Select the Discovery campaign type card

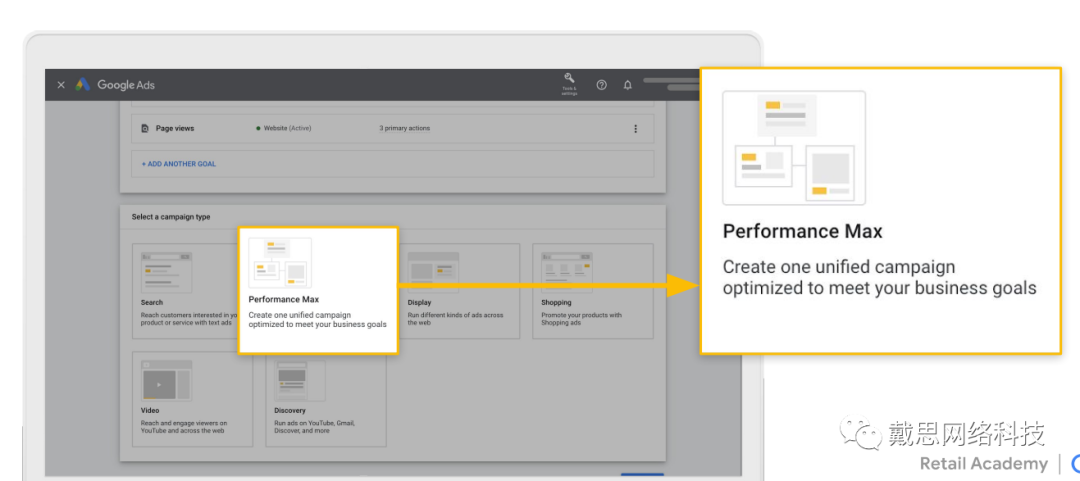pos(326,399)
